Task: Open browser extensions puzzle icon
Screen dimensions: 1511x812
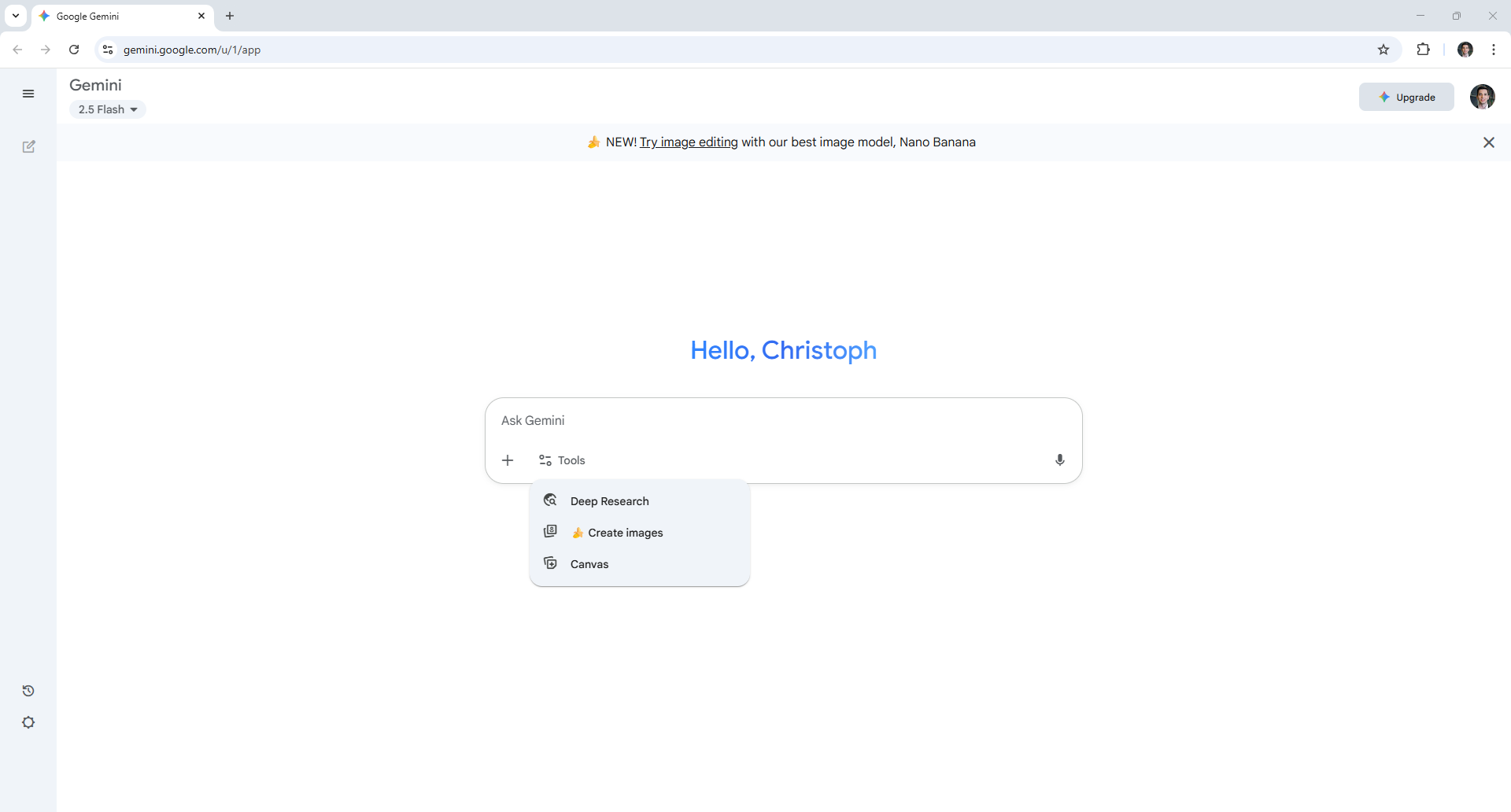Action: point(1424,49)
